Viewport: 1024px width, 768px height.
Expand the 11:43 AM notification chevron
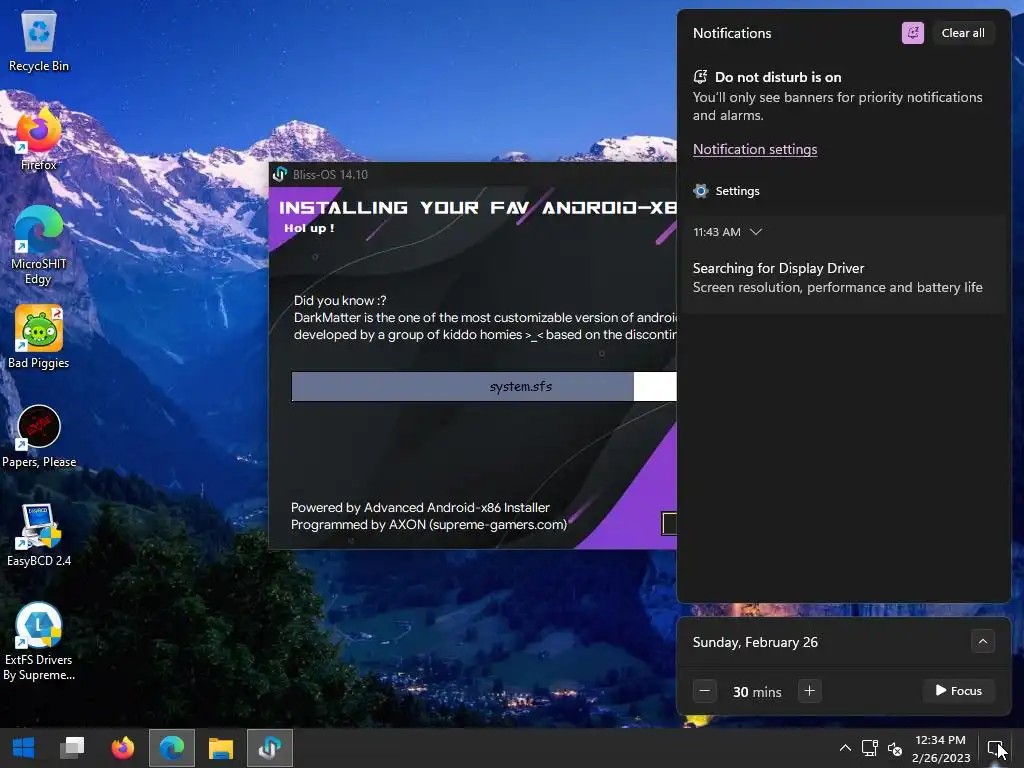tap(756, 232)
